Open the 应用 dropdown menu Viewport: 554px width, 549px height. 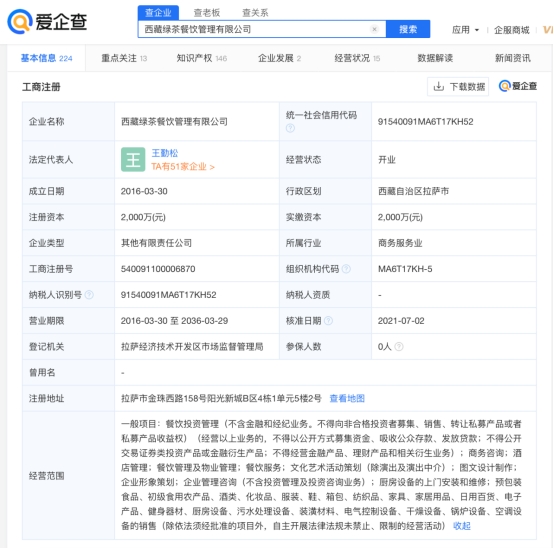tap(465, 30)
